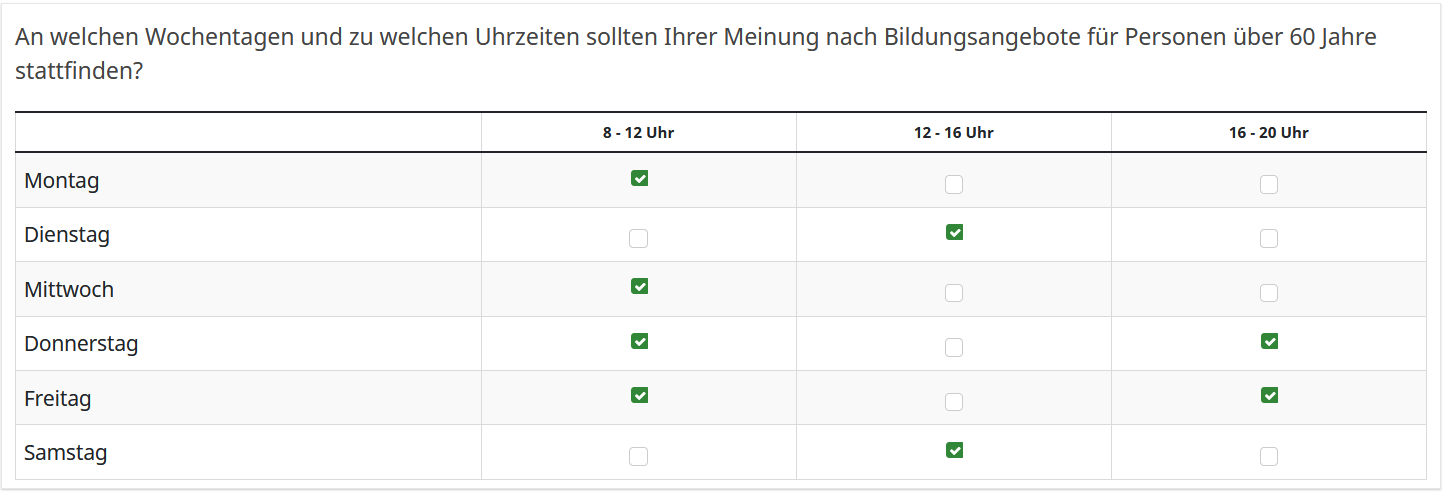The width and height of the screenshot is (1449, 492).
Task: Check Montag 12 - 16 Uhr checkbox
Action: (954, 184)
